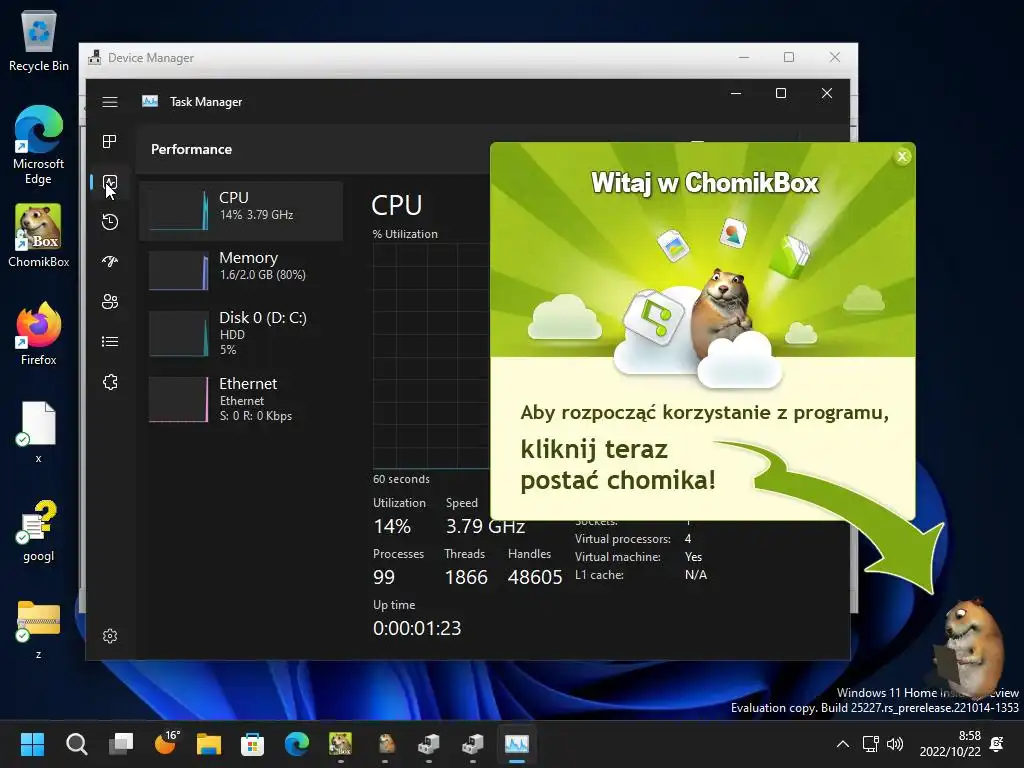Click the Threads value 1866
This screenshot has width=1024, height=768.
coord(466,577)
